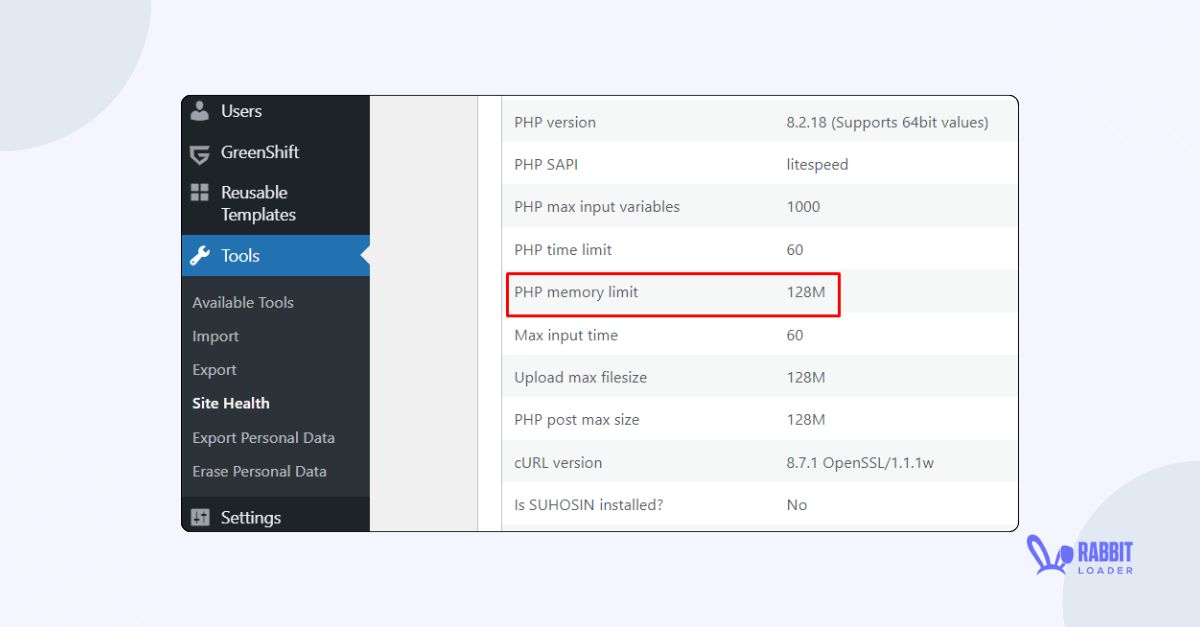Select the PHP time limit row
The height and width of the screenshot is (627, 1200).
point(700,249)
